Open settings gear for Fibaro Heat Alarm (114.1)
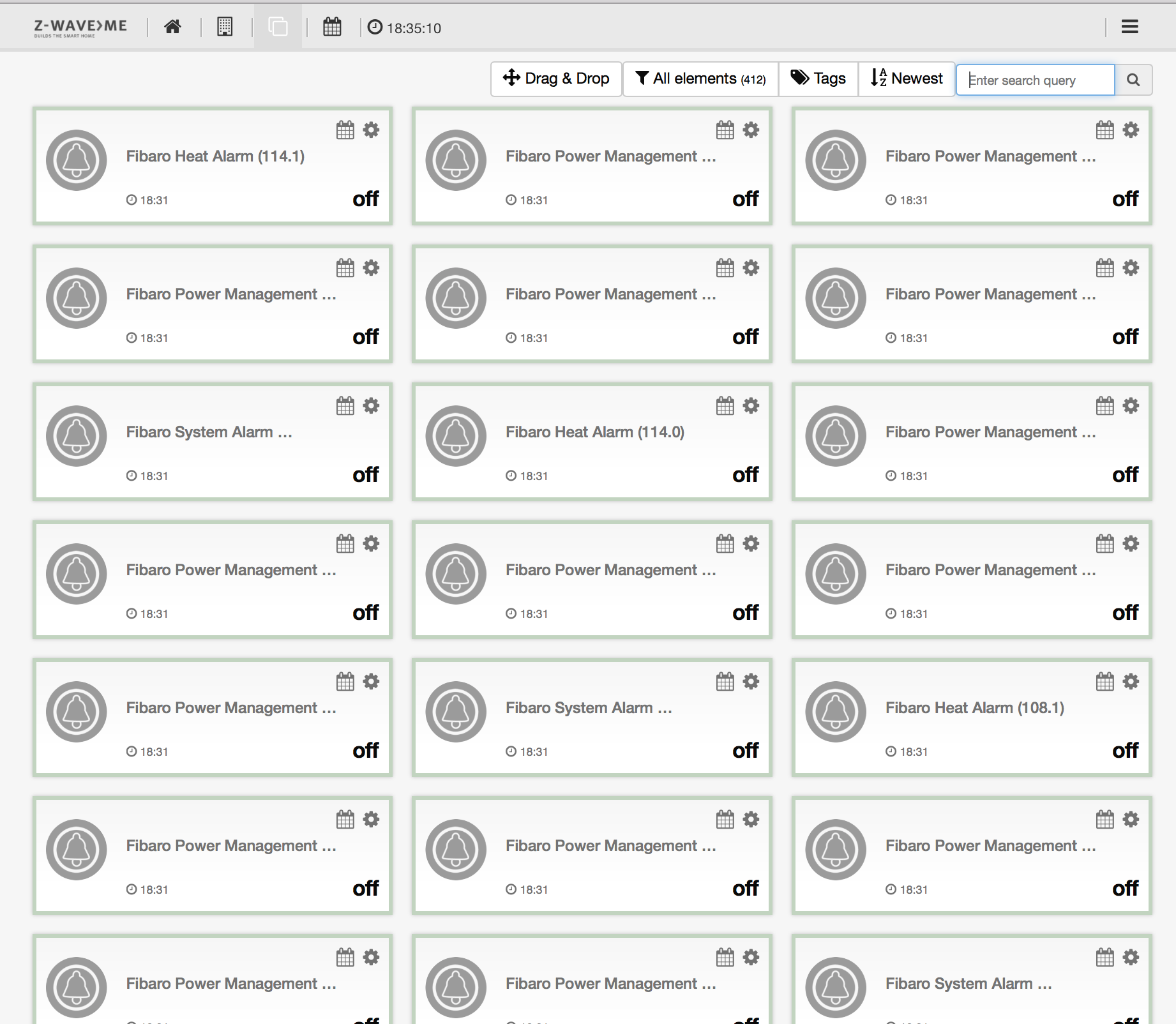1176x1024 pixels. (371, 130)
